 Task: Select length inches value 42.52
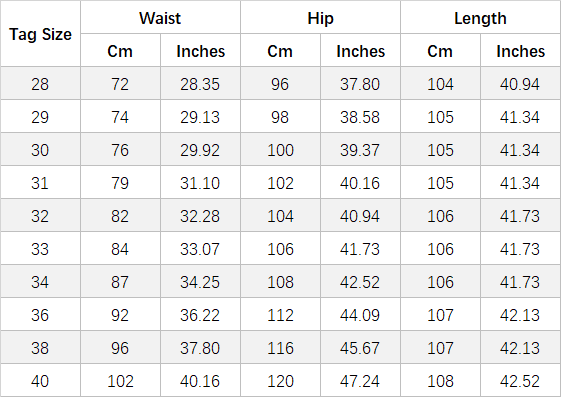(521, 381)
